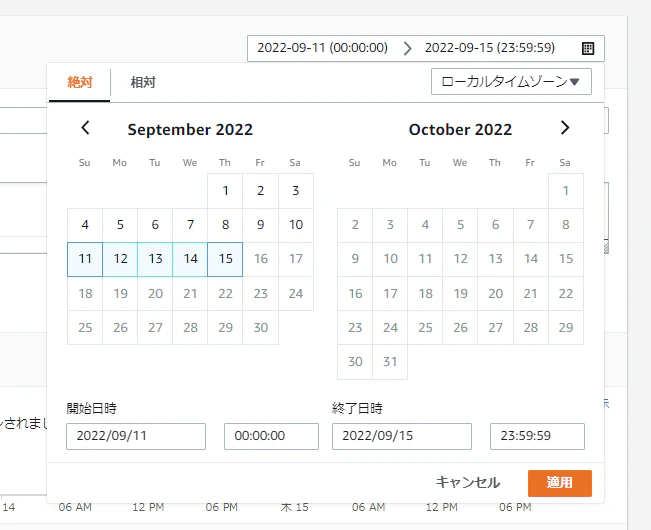Select September 9 in the calendar
This screenshot has height=530, width=651.
[x=260, y=225]
